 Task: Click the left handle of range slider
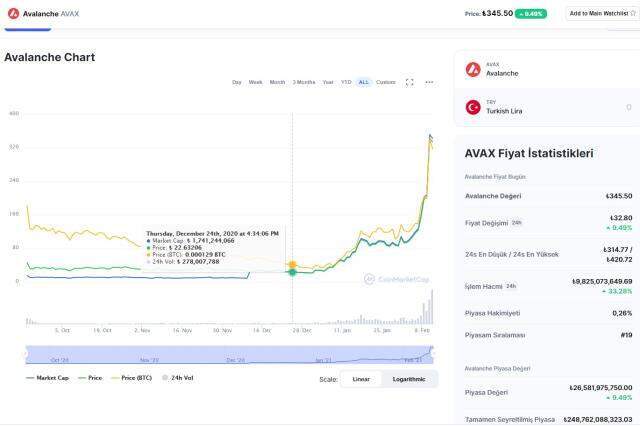point(27,354)
